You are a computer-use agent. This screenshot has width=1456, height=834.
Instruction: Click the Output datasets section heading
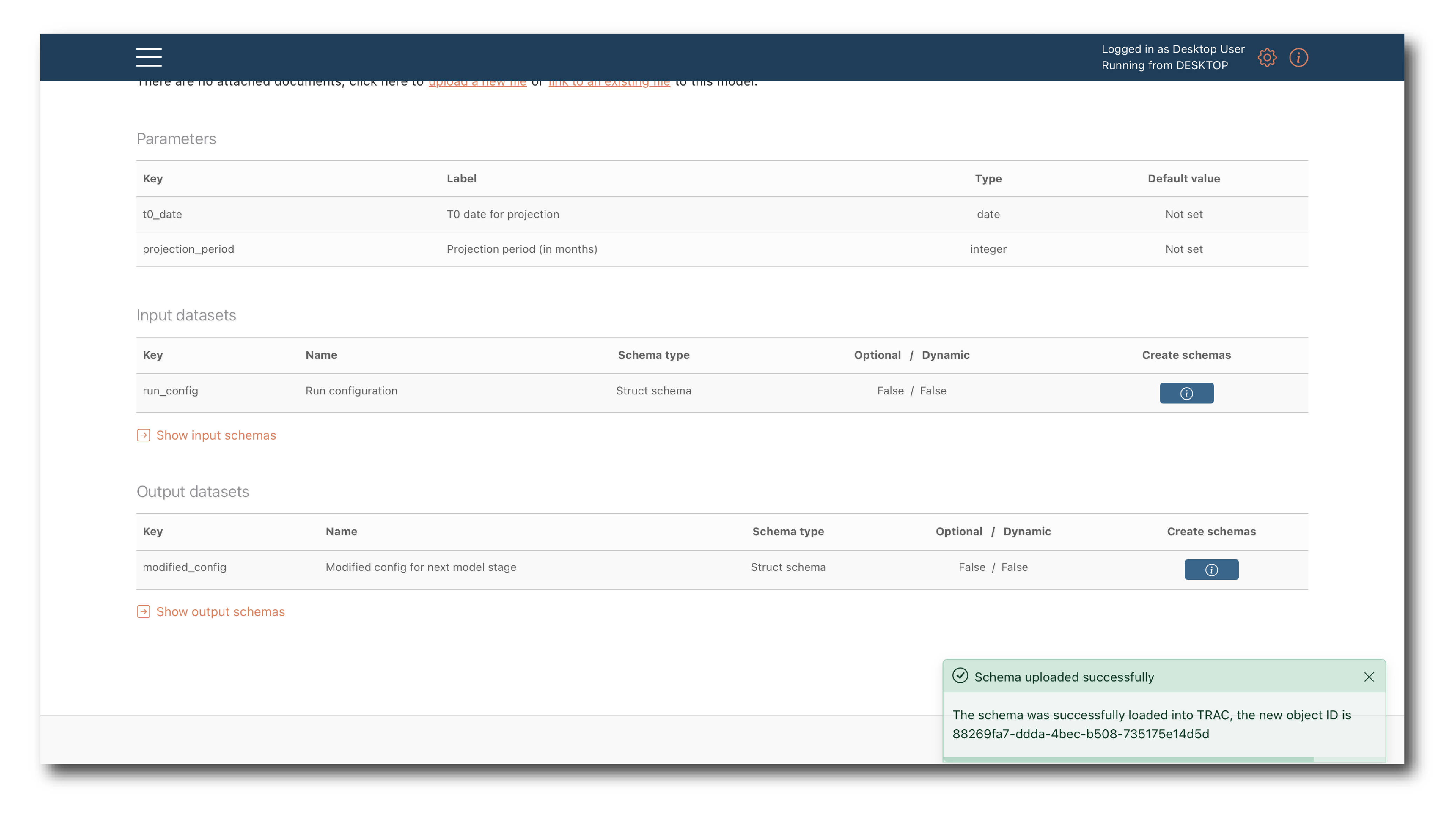coord(193,491)
